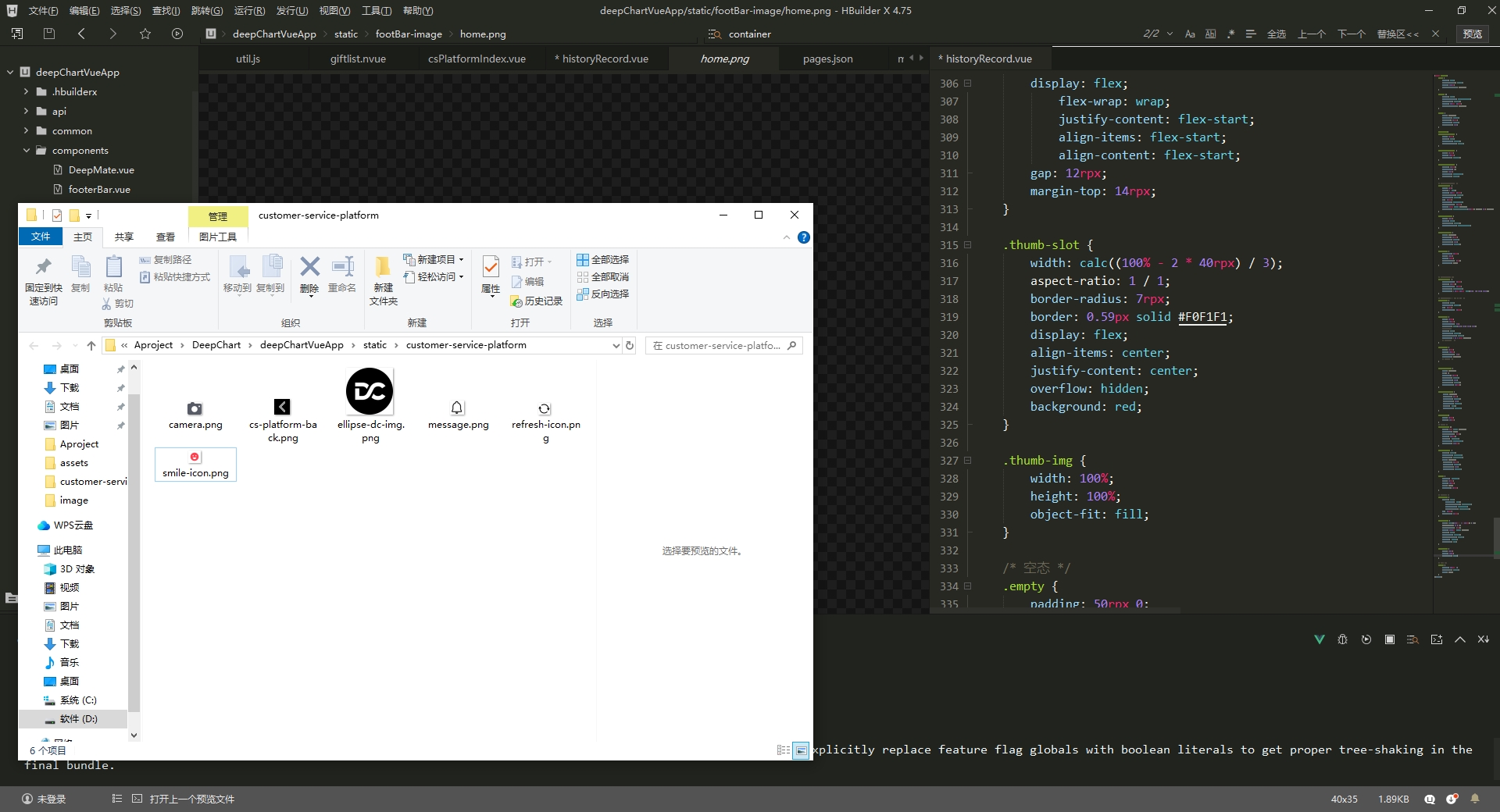Expand the api folder in project tree
The width and height of the screenshot is (1500, 812).
[27, 111]
